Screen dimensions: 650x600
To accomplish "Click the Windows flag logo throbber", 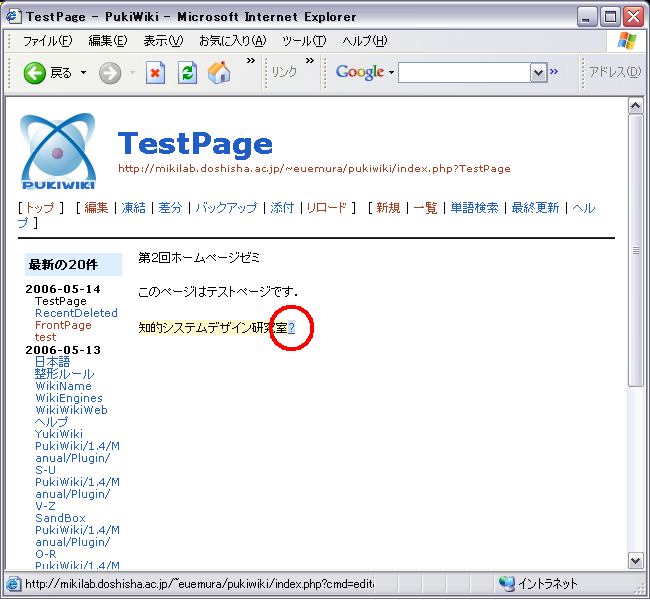I will click(x=627, y=41).
